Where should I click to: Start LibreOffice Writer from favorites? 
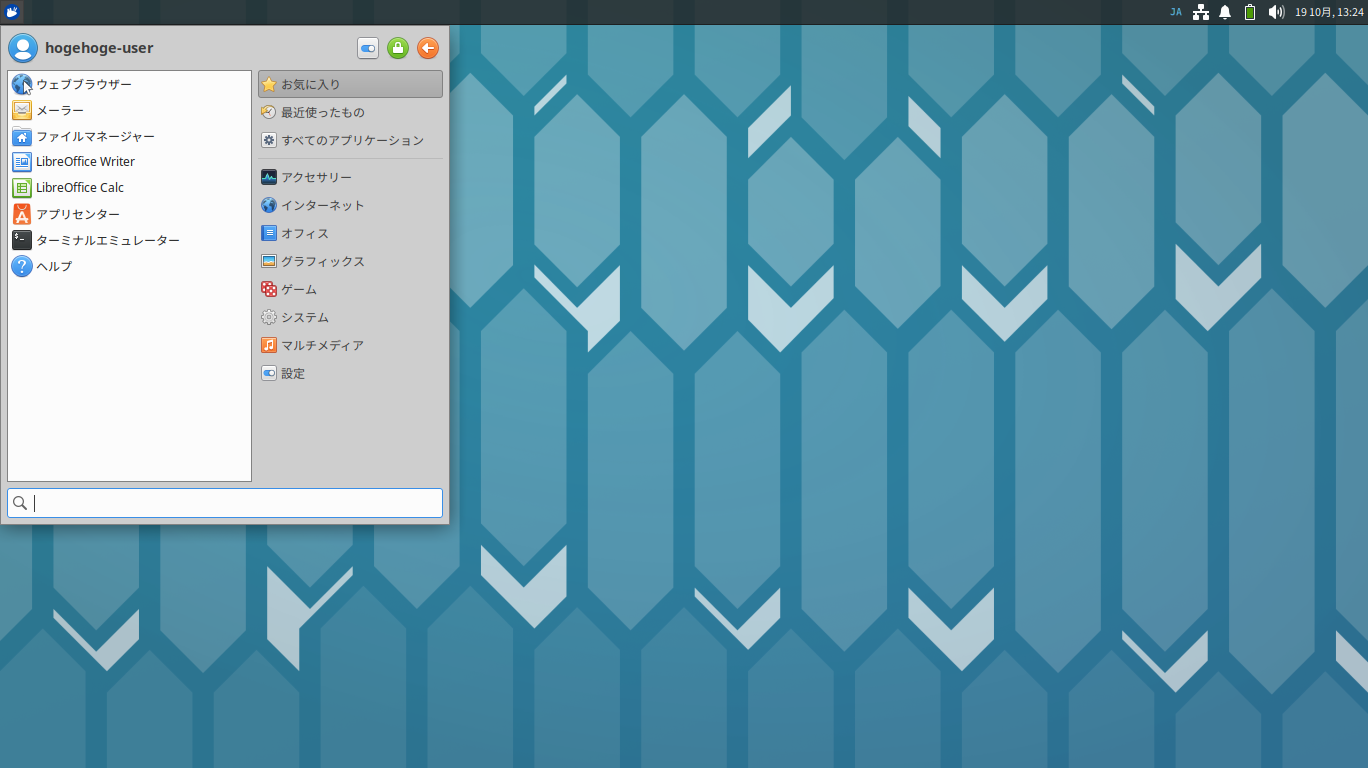pyautogui.click(x=129, y=161)
